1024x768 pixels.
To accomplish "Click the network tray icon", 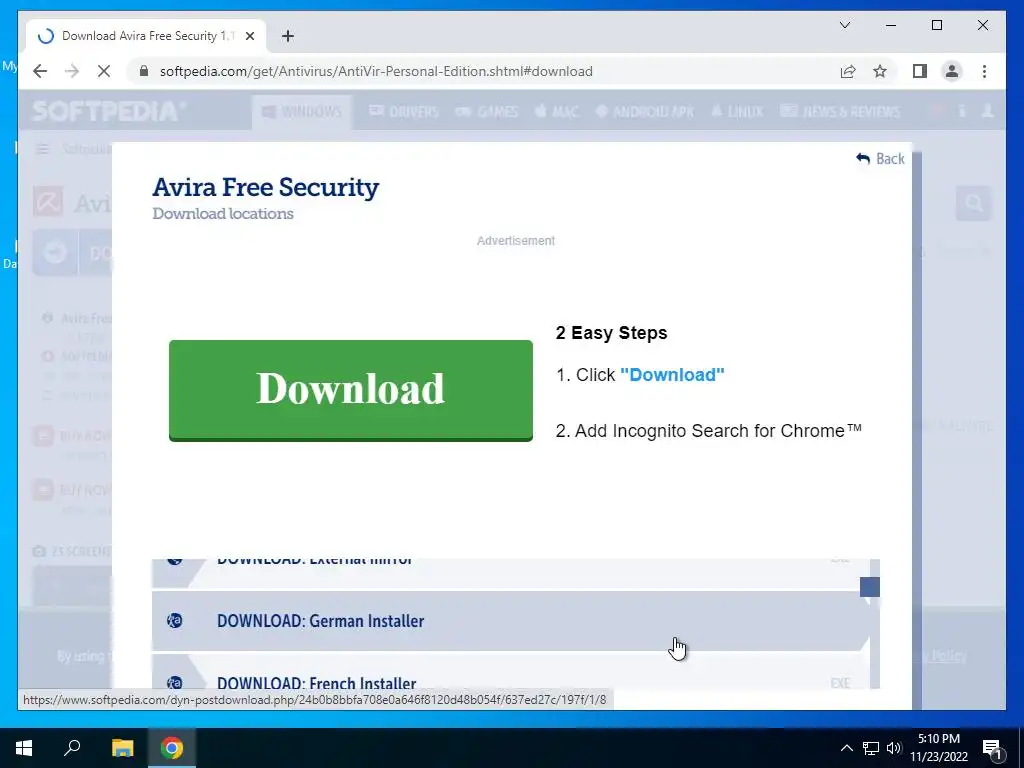I will click(871, 748).
